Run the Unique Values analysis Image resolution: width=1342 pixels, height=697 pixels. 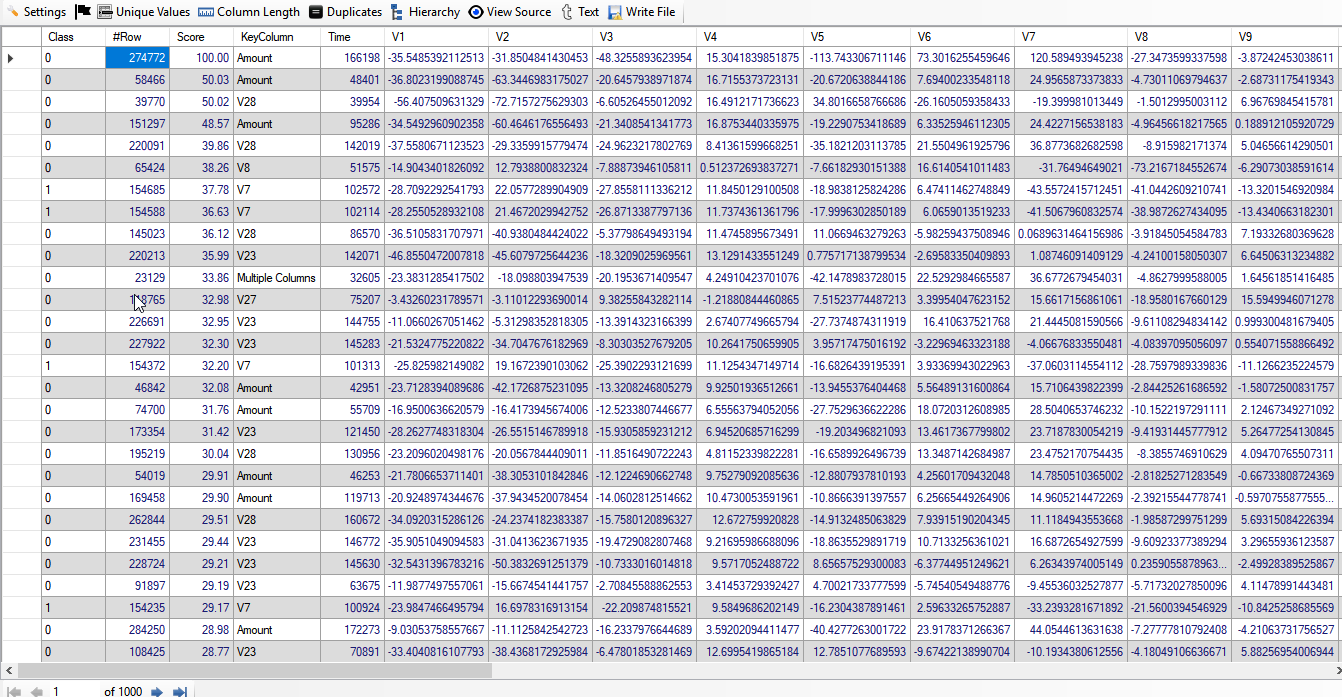click(x=143, y=12)
